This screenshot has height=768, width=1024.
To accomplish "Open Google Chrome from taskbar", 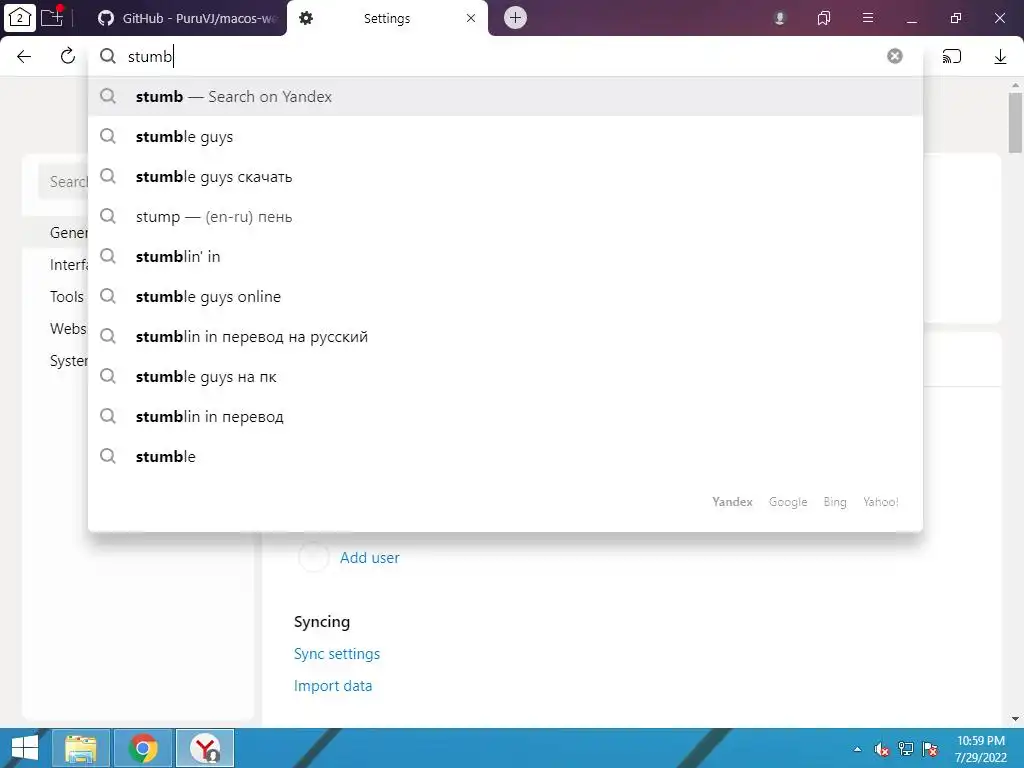I will [x=143, y=748].
